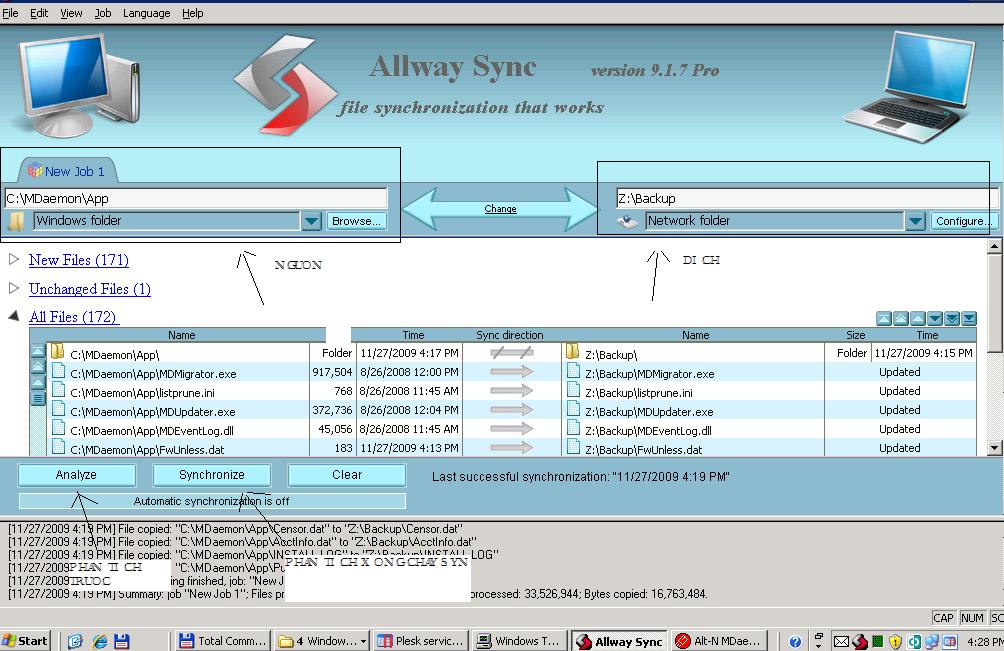Click sync direction arrow for MDMigrator.exe row
The height and width of the screenshot is (651, 1004).
(x=512, y=372)
